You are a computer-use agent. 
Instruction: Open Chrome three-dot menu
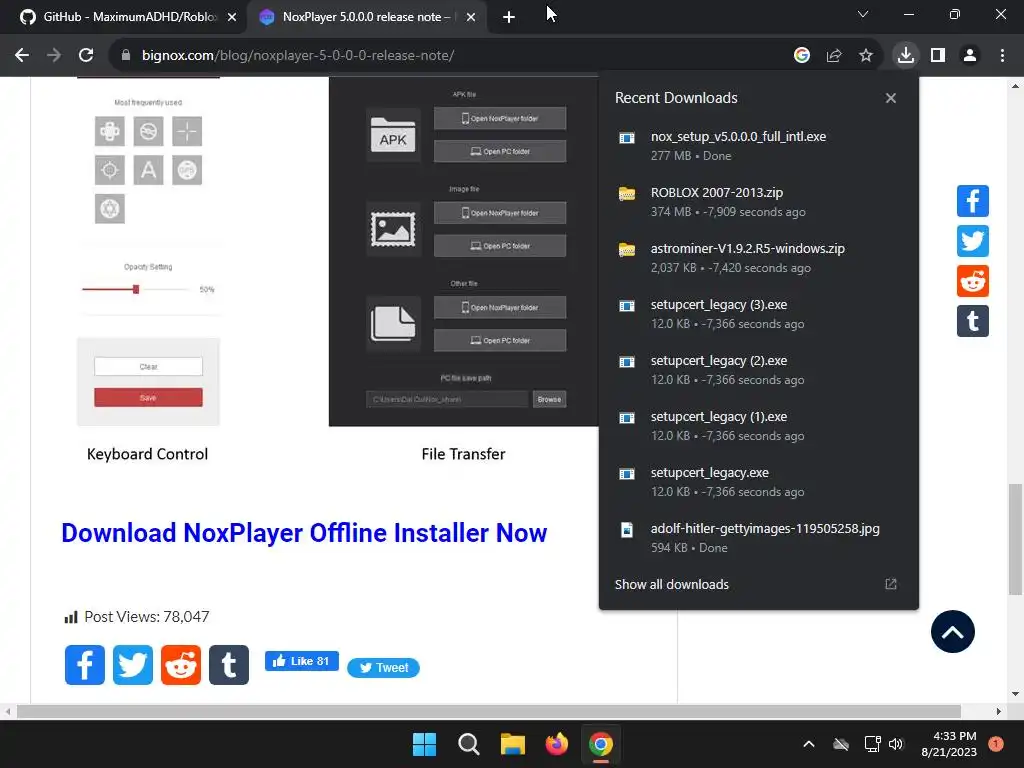(x=1002, y=56)
